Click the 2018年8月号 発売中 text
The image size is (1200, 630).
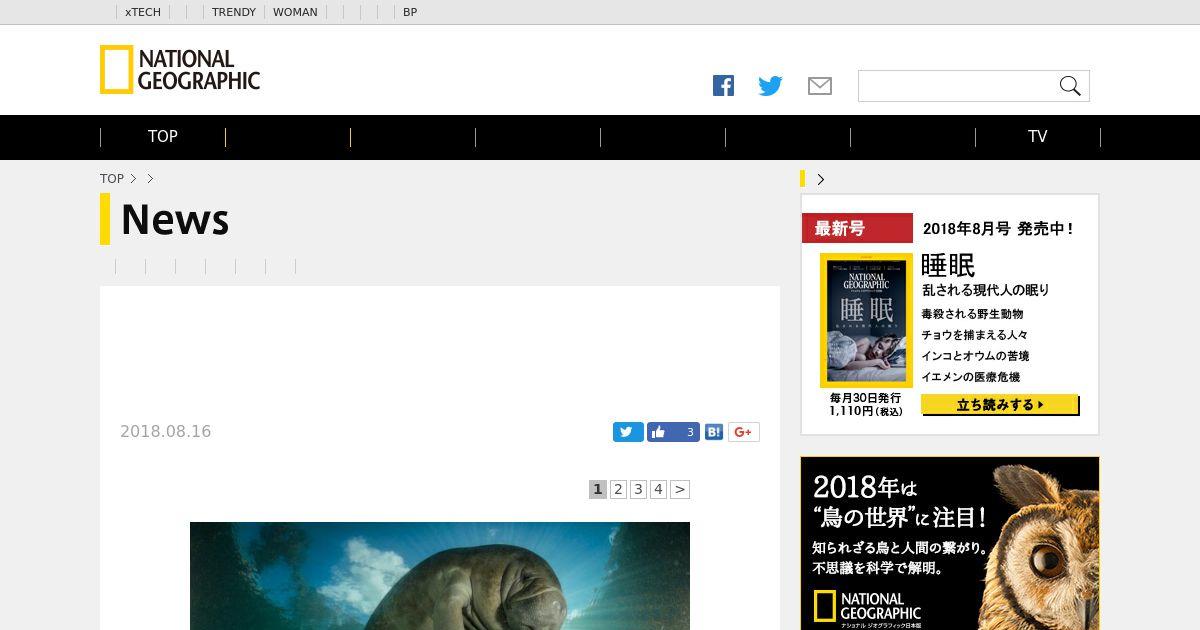pos(998,228)
